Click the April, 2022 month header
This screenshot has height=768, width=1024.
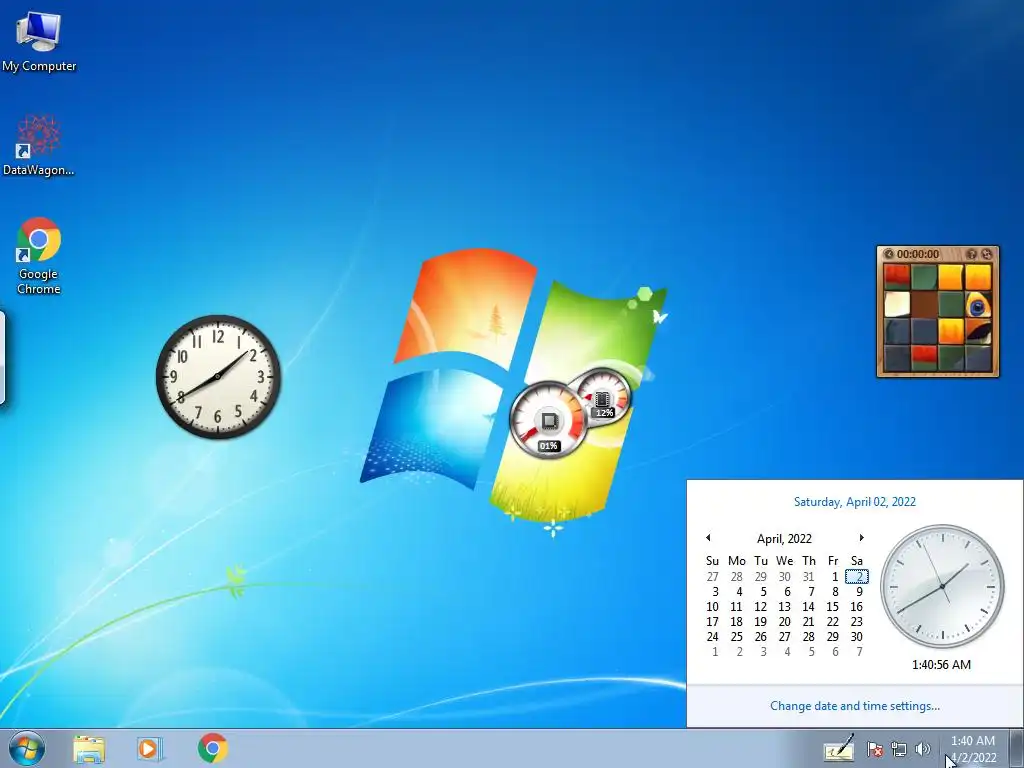[784, 539]
